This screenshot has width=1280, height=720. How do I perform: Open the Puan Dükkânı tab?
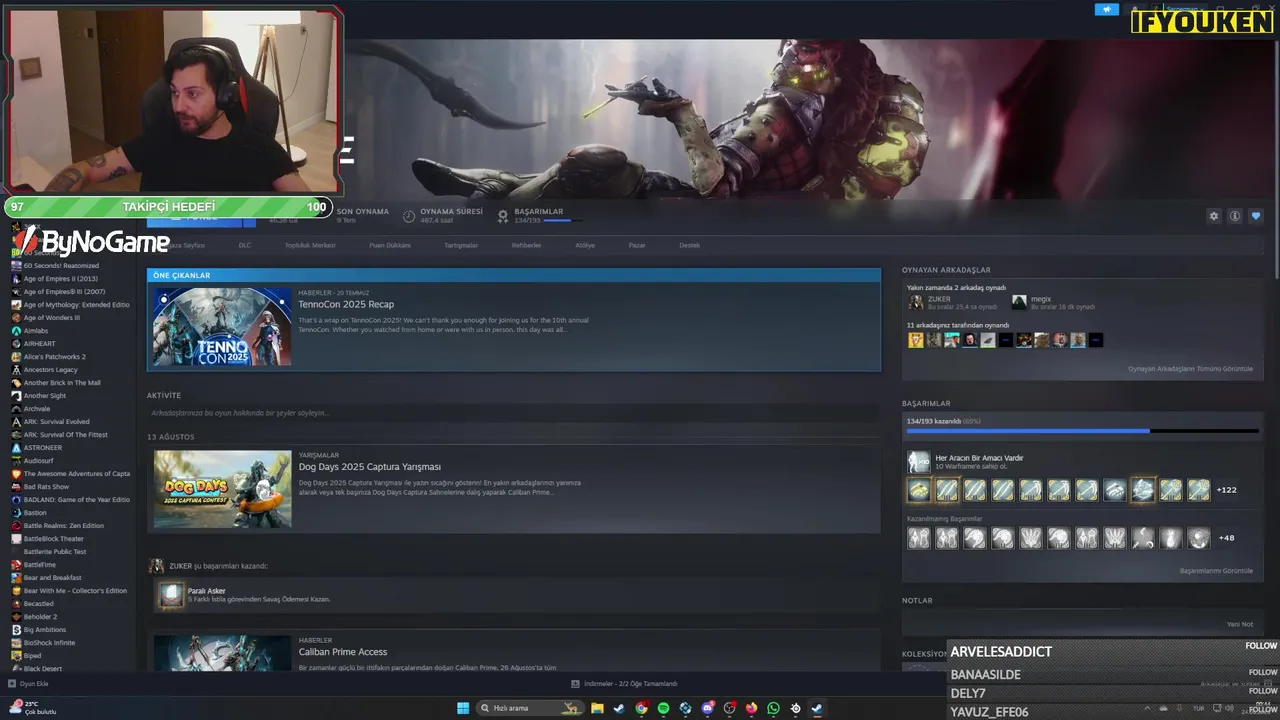coord(390,245)
